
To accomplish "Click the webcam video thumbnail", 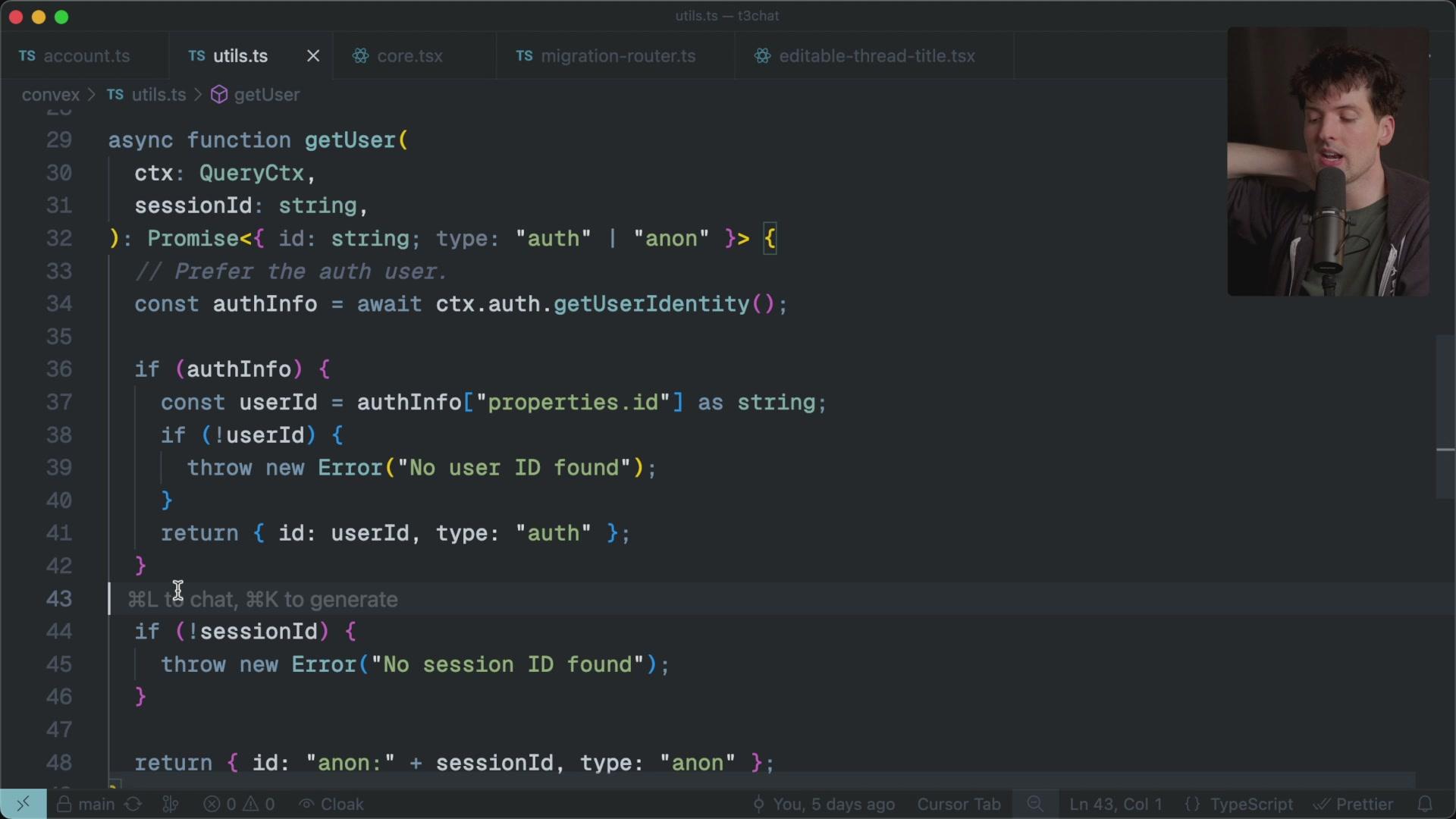I will tap(1328, 162).
